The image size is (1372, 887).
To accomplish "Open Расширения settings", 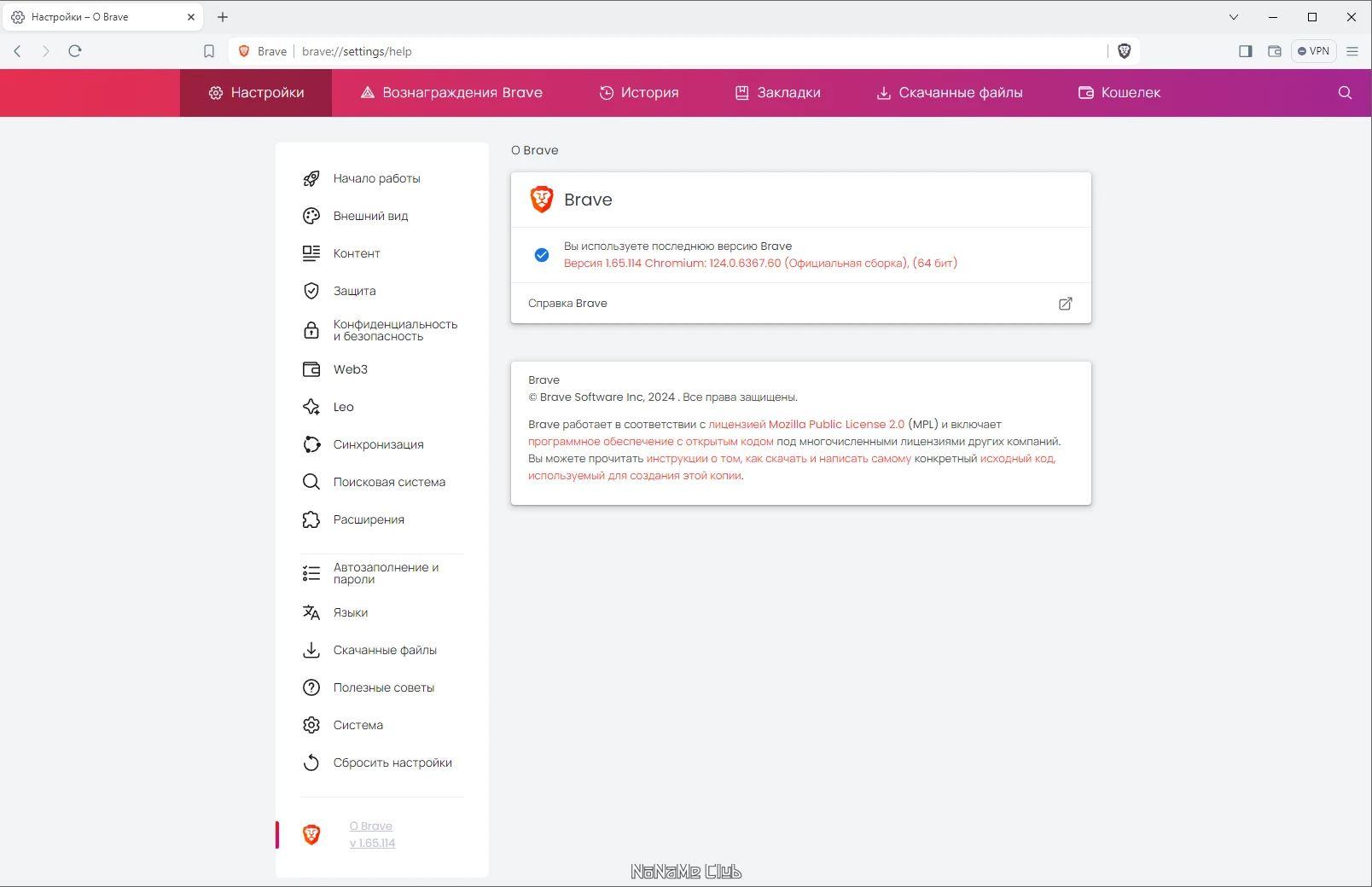I will coord(369,519).
